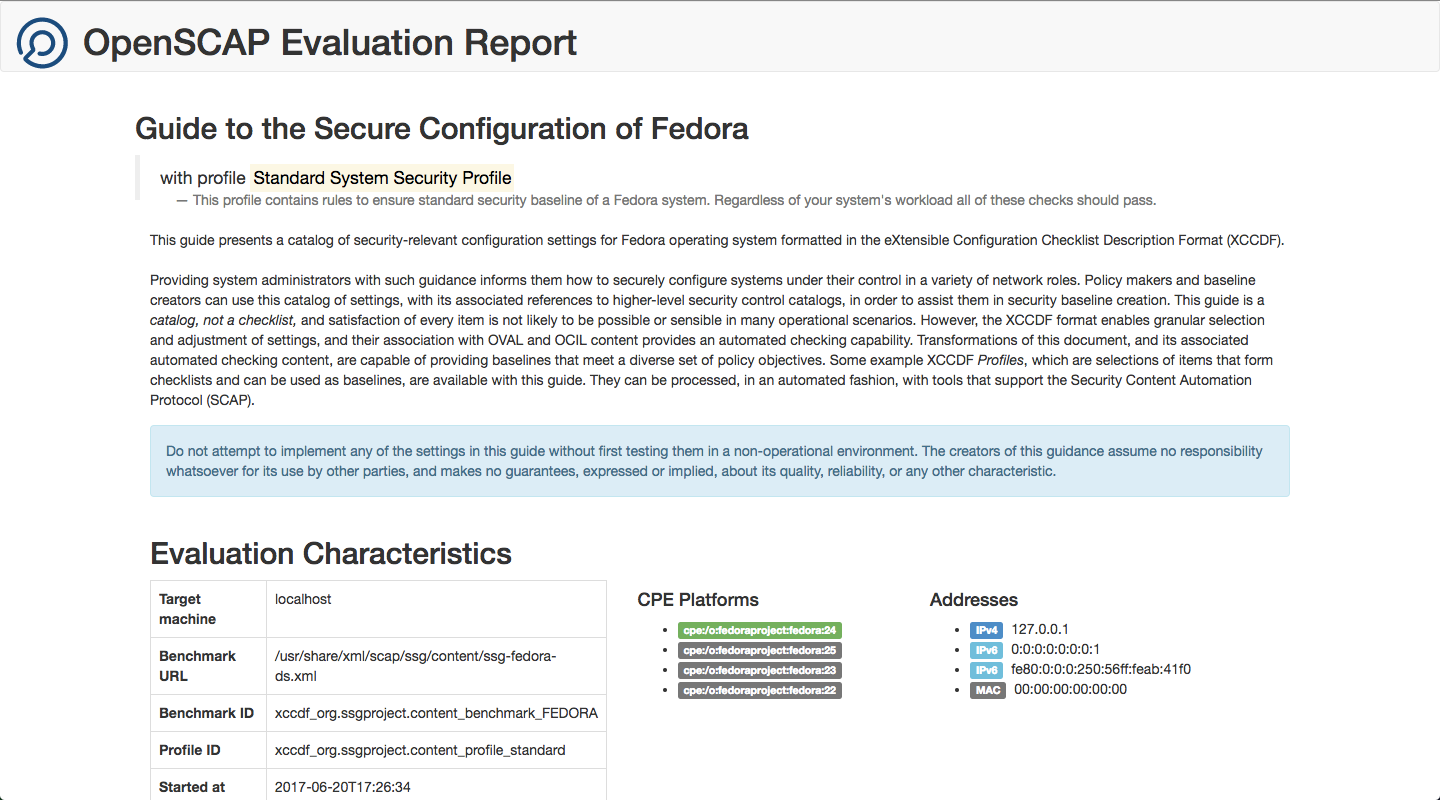Select the fedora:22 CPE platform badge
The image size is (1440, 800).
760,690
